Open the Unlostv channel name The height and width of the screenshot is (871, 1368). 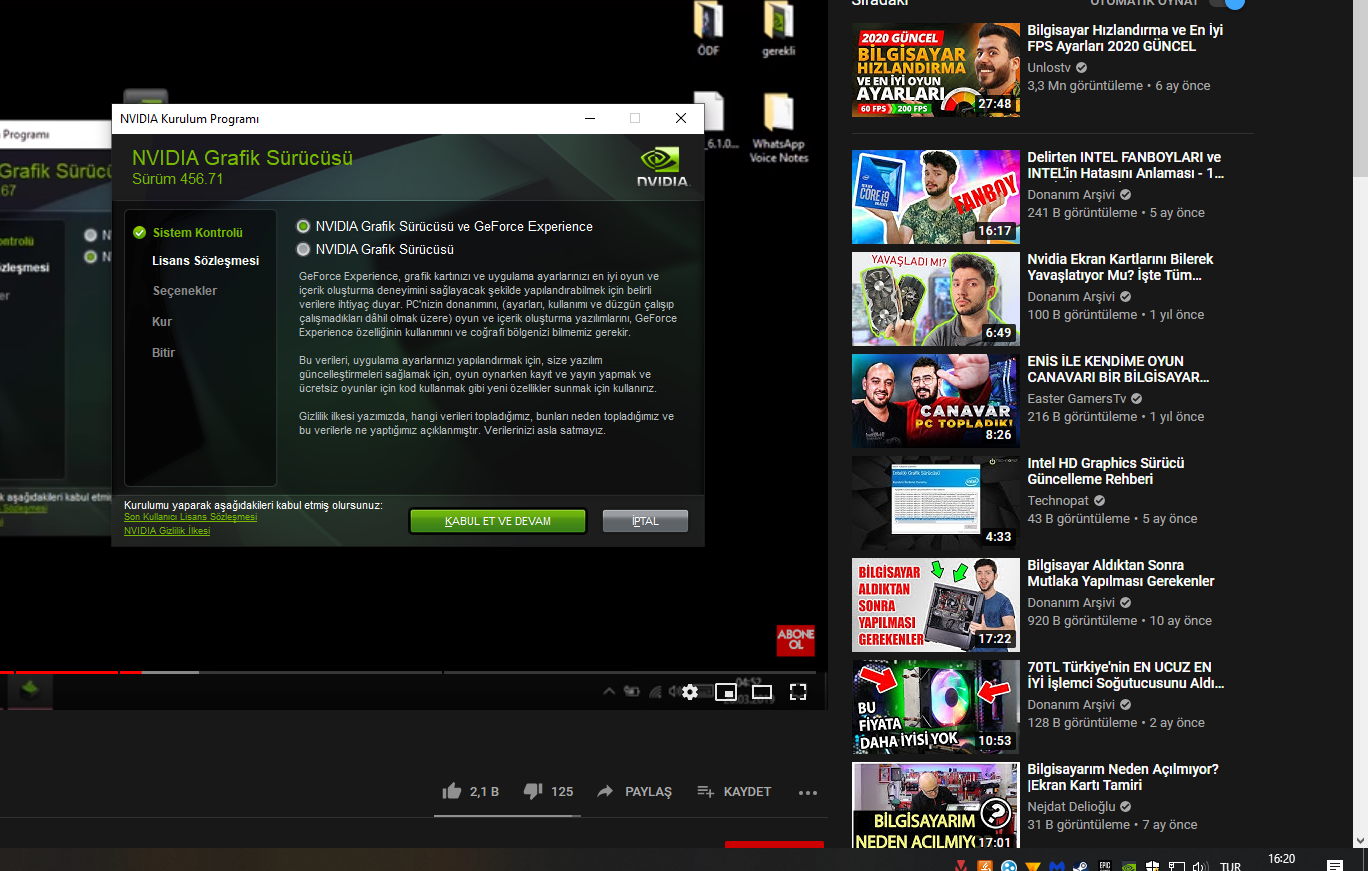1049,67
